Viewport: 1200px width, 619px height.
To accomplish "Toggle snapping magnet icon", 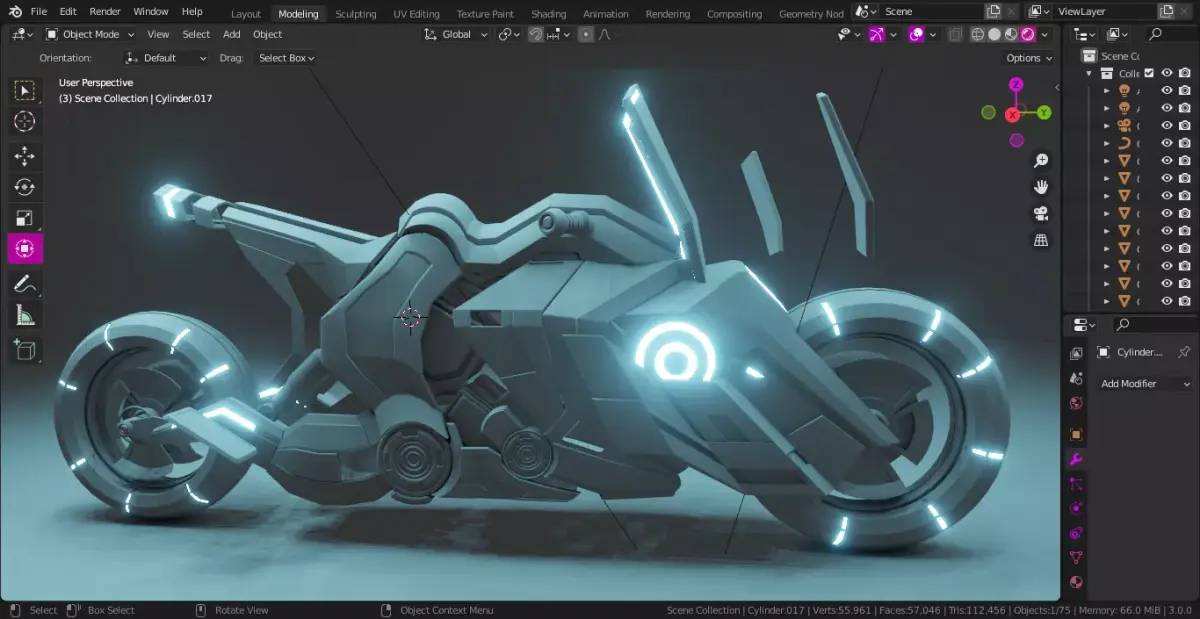I will [x=536, y=34].
